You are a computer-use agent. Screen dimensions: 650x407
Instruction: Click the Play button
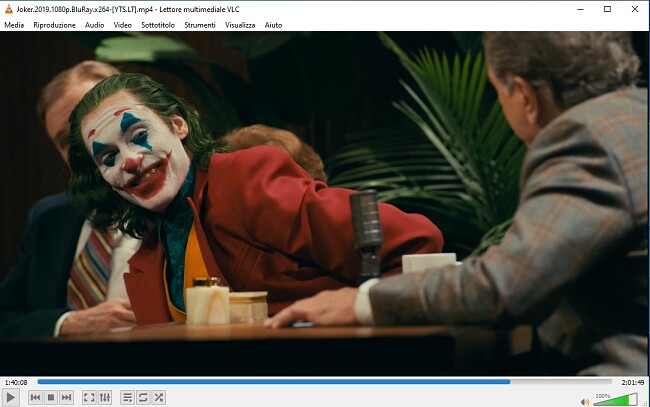(x=10, y=398)
